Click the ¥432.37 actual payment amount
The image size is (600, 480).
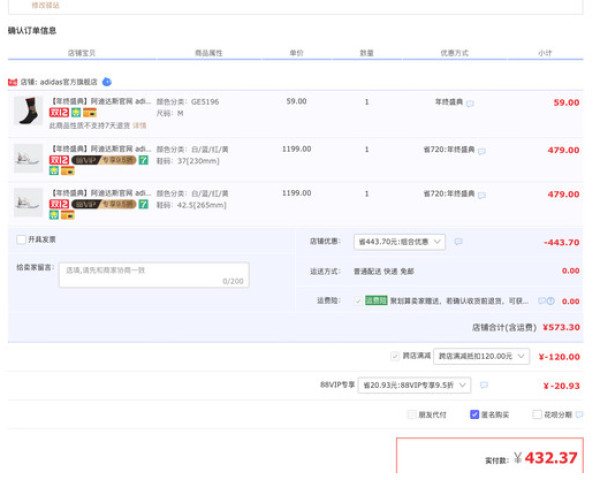point(545,458)
